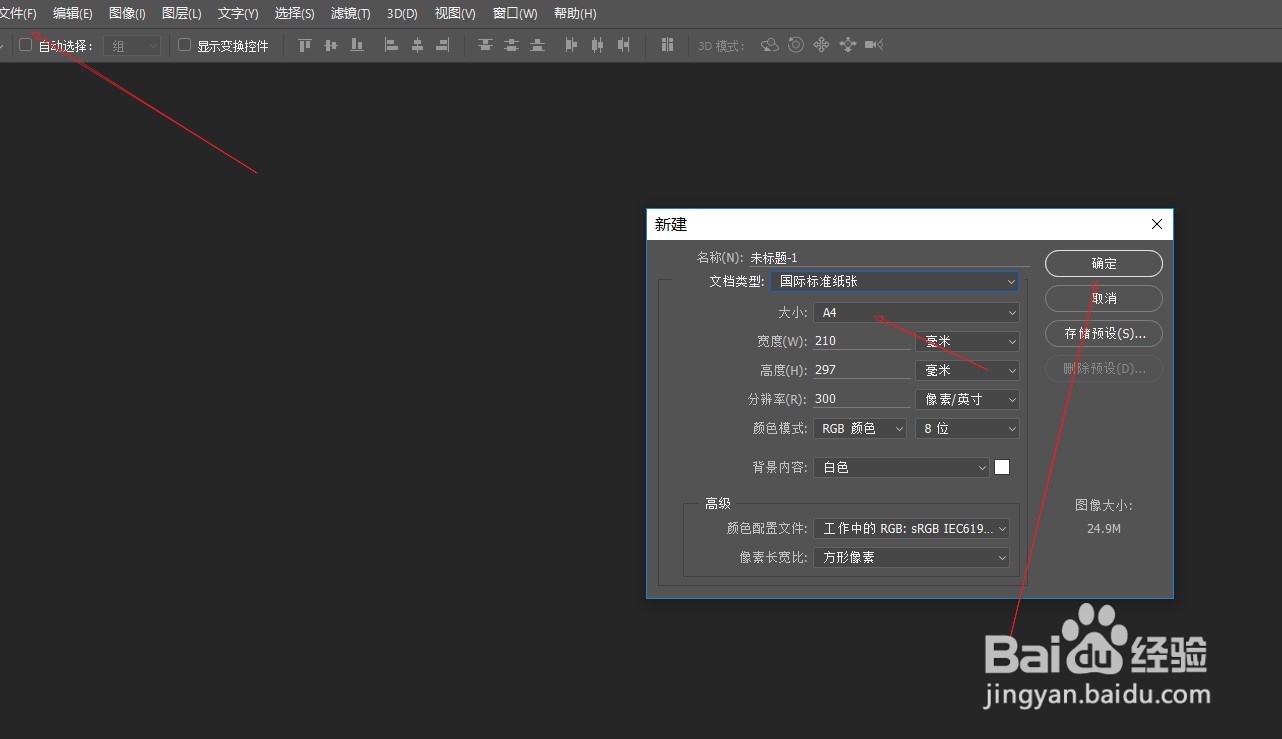Open the height unit 毫米 dropdown
The image size is (1282, 739).
pyautogui.click(x=967, y=370)
